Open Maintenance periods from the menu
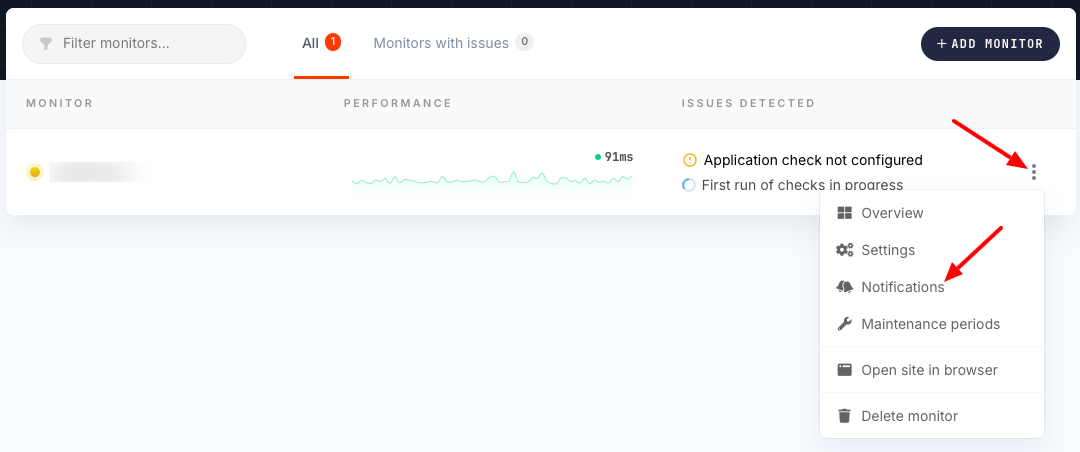Viewport: 1080px width, 452px height. [x=930, y=324]
